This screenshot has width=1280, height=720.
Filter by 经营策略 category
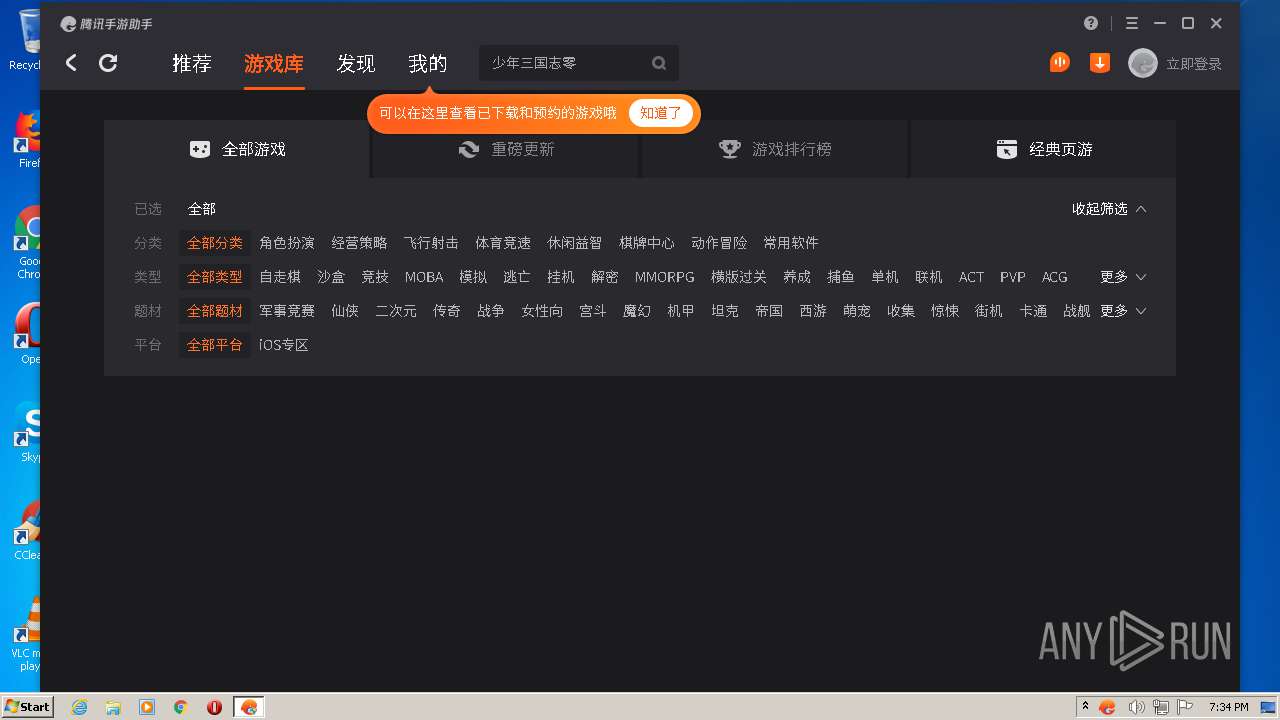[359, 243]
